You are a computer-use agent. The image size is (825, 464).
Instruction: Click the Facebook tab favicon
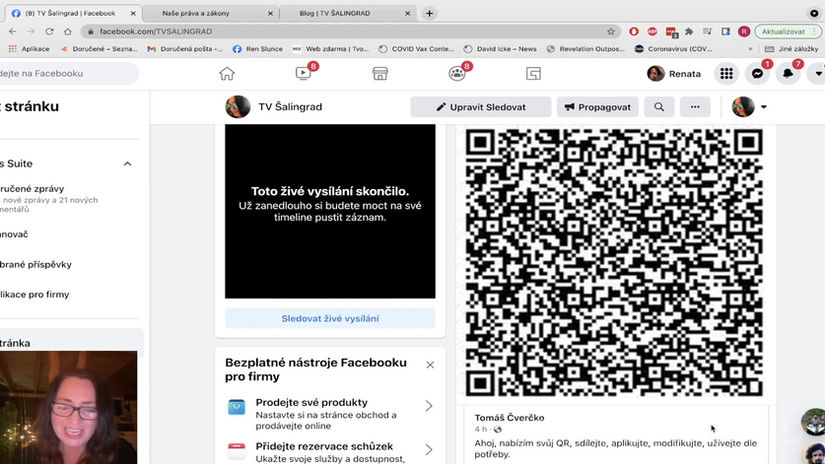(16, 13)
